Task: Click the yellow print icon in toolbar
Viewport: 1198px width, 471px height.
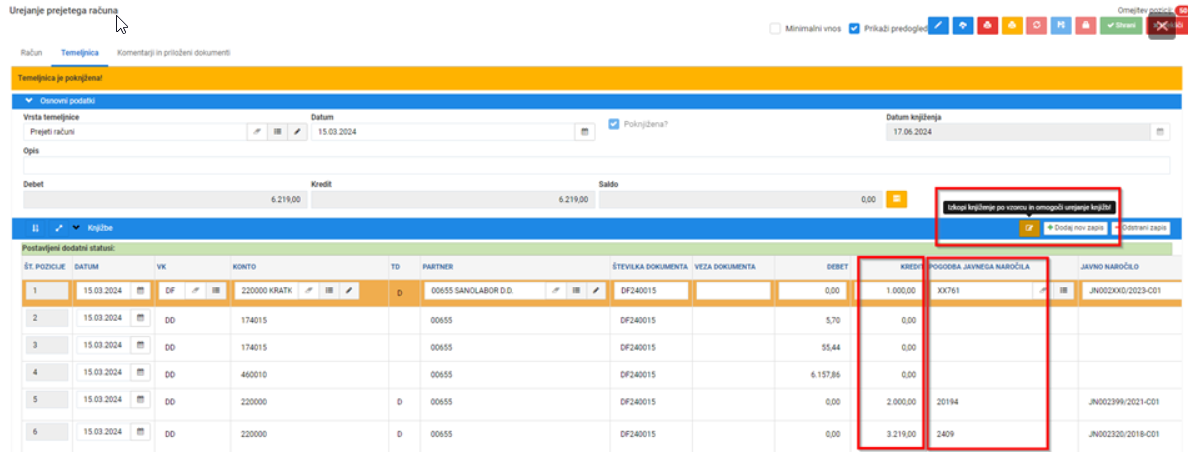Action: [1012, 25]
